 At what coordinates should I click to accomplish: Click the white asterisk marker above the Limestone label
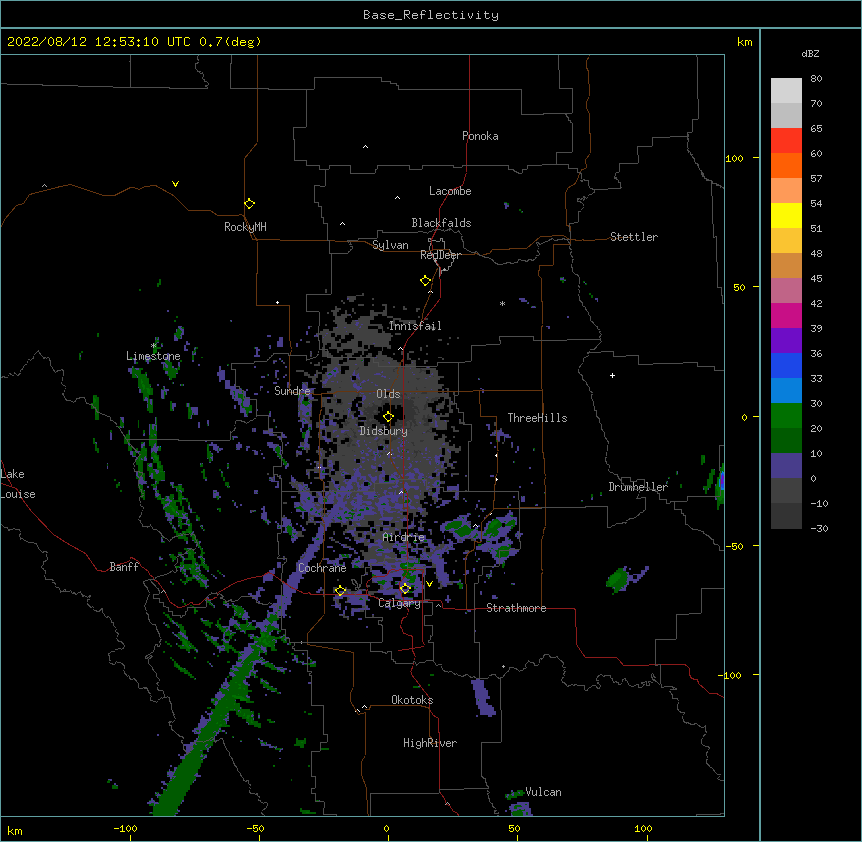154,346
